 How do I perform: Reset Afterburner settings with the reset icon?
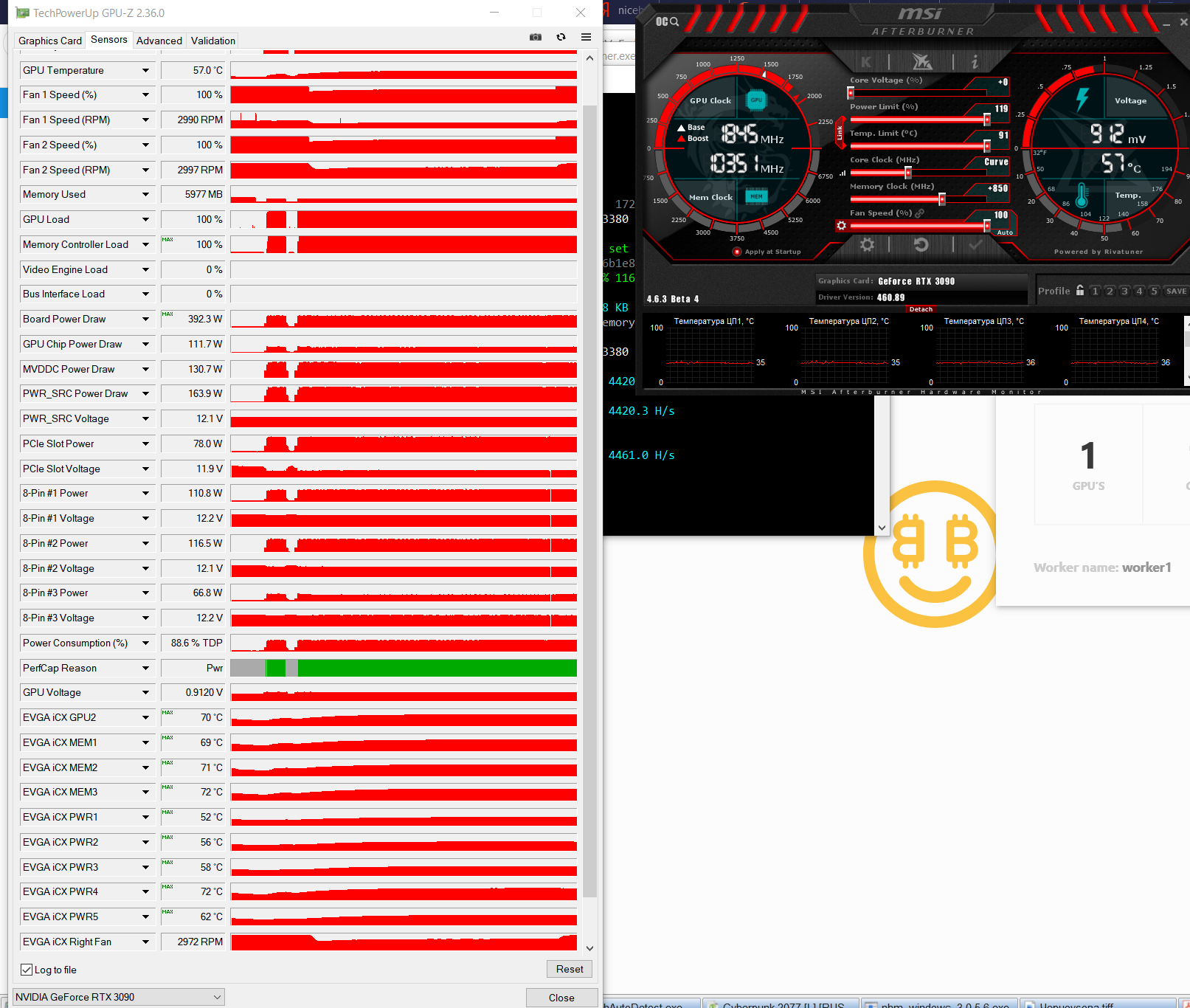click(921, 244)
